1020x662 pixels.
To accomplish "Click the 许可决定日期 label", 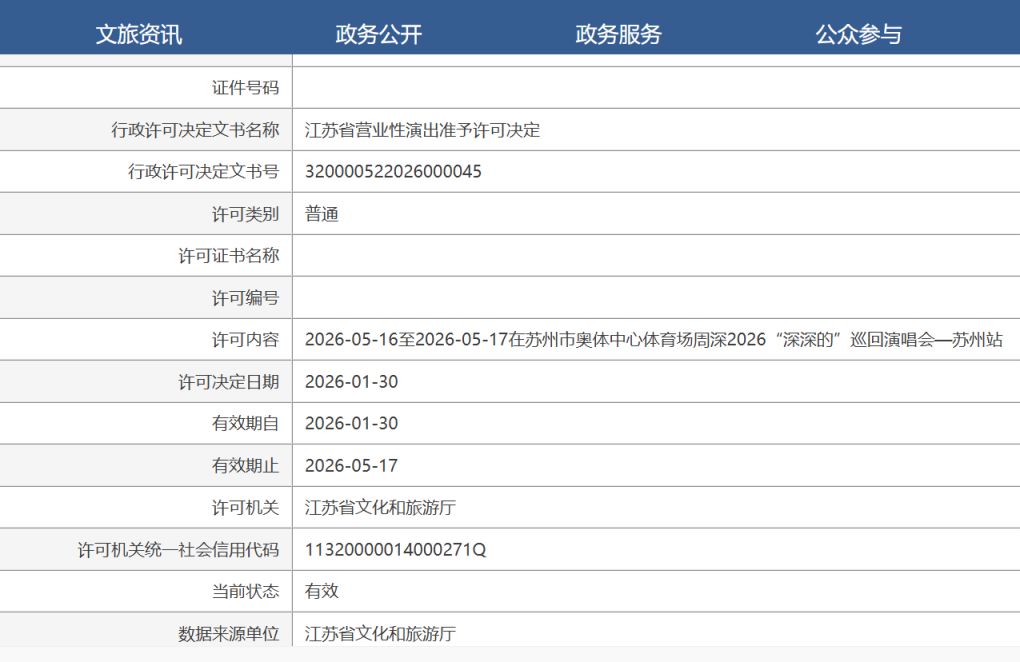I will 229,382.
